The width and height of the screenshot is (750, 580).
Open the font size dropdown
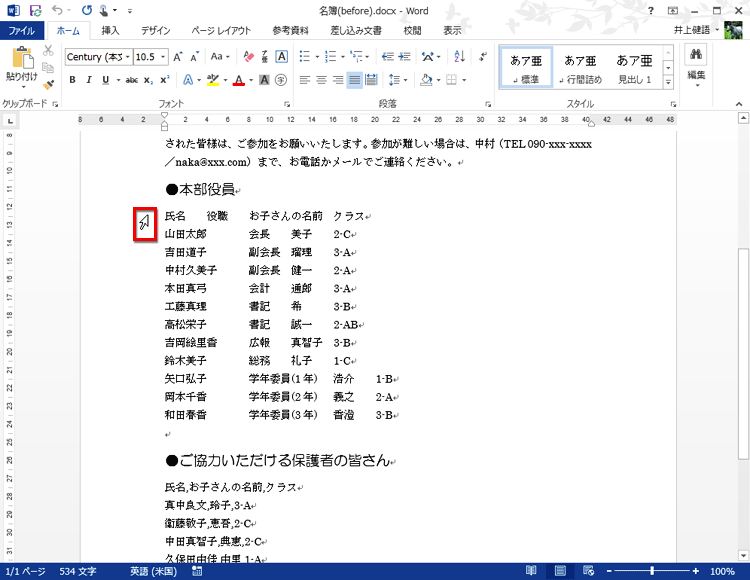tap(163, 57)
